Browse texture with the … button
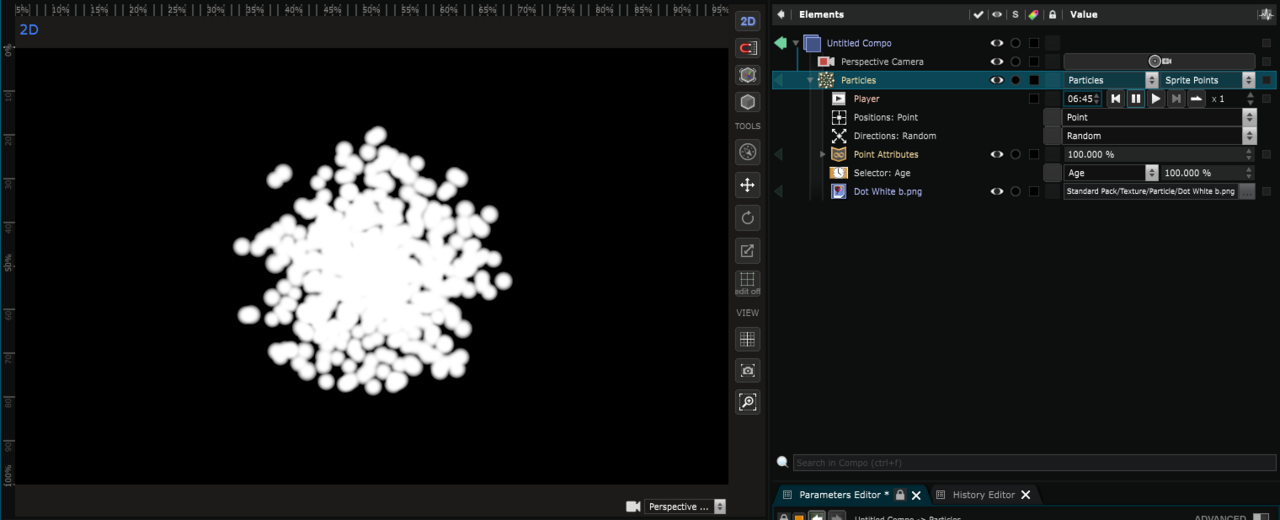The height and width of the screenshot is (520, 1280). [1246, 191]
